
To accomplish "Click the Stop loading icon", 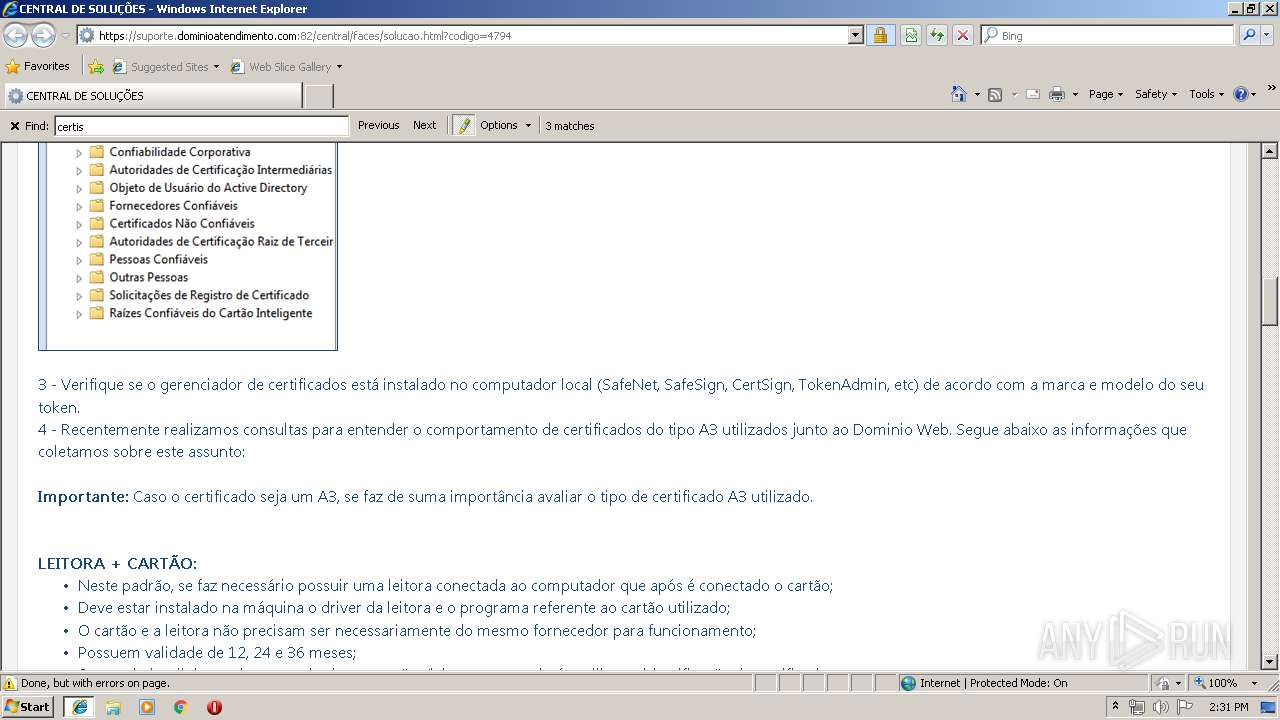I will pyautogui.click(x=963, y=35).
